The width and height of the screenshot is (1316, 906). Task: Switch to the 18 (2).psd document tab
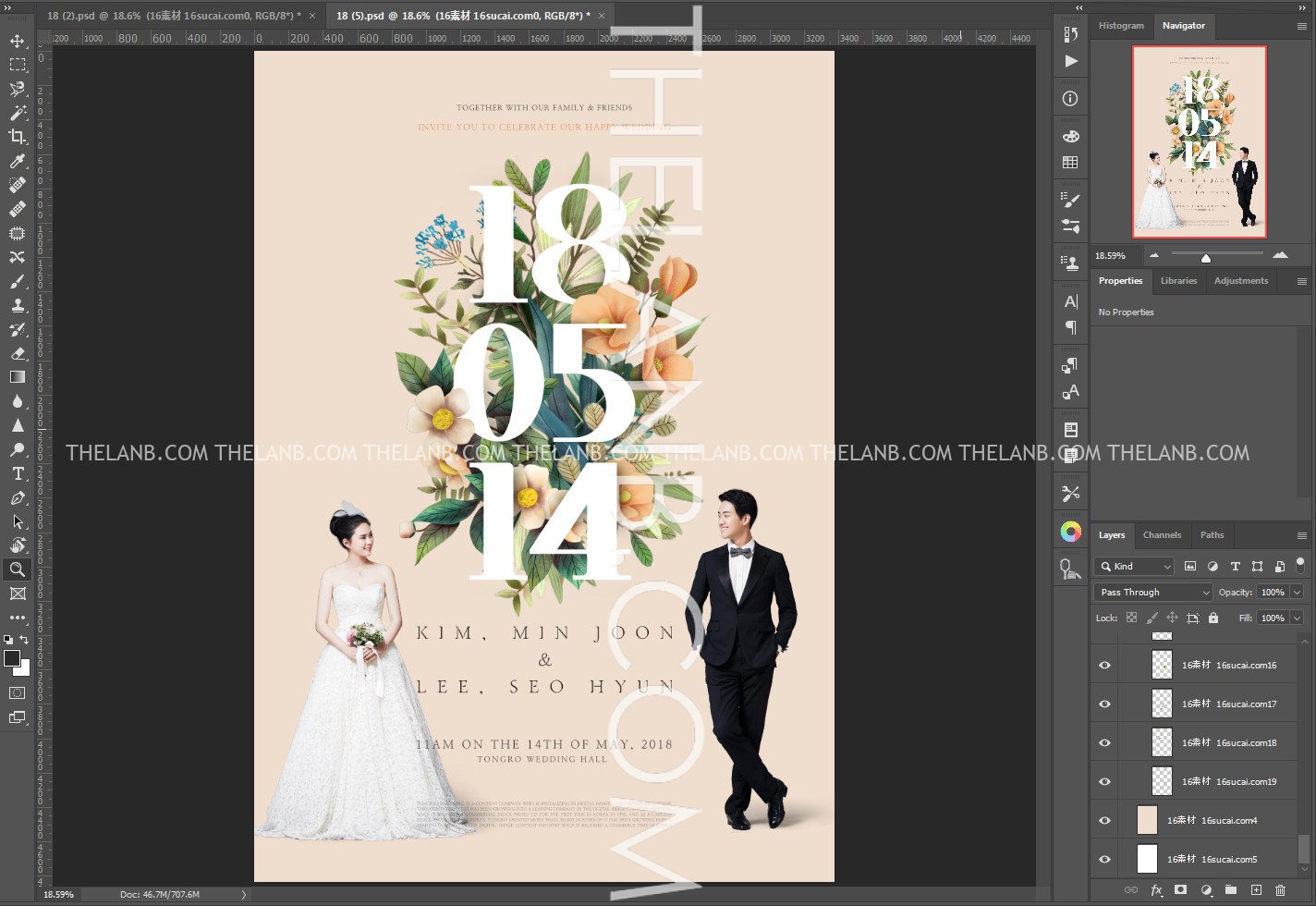pos(173,16)
